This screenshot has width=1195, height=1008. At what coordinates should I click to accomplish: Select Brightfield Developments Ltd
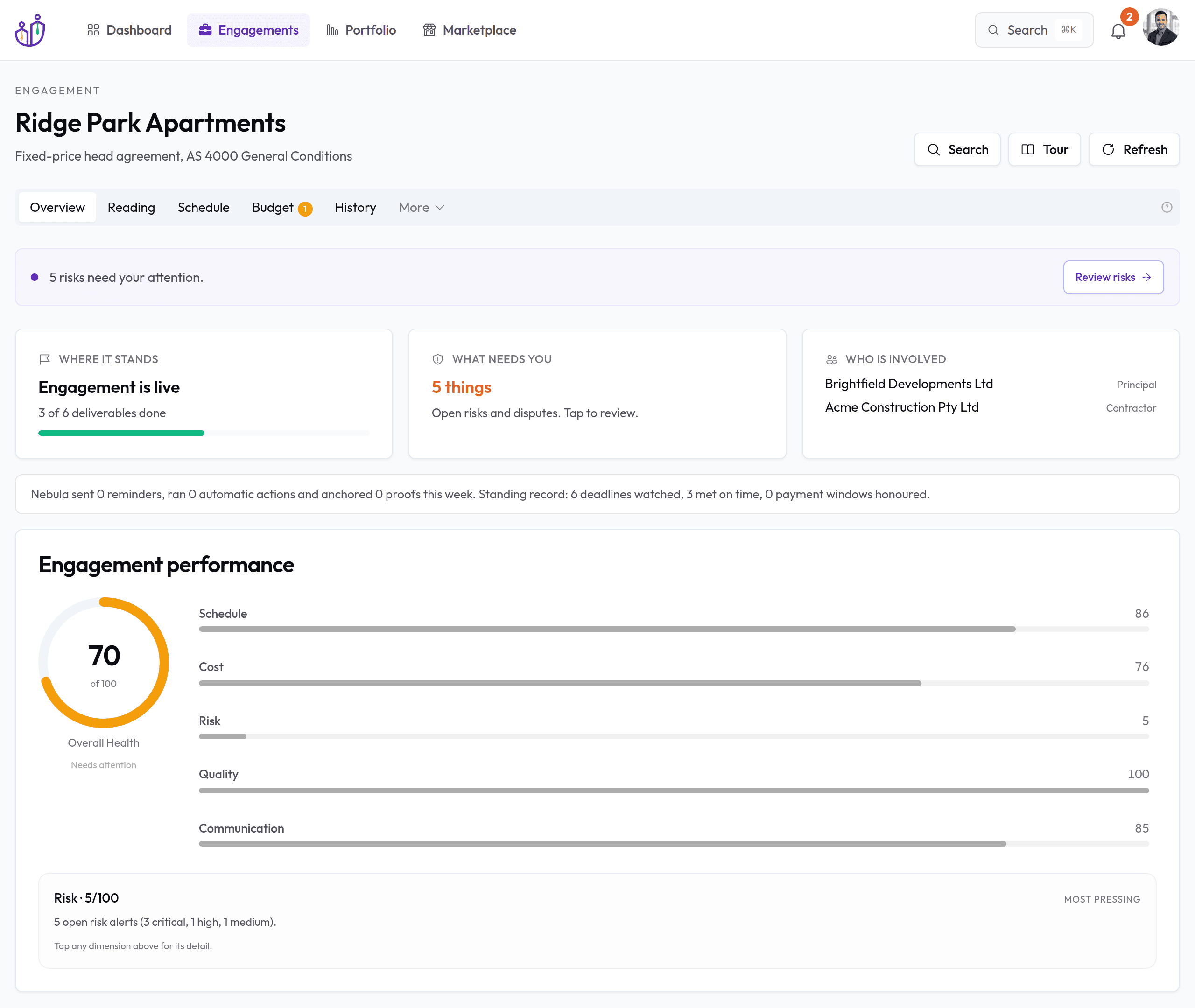click(x=909, y=384)
